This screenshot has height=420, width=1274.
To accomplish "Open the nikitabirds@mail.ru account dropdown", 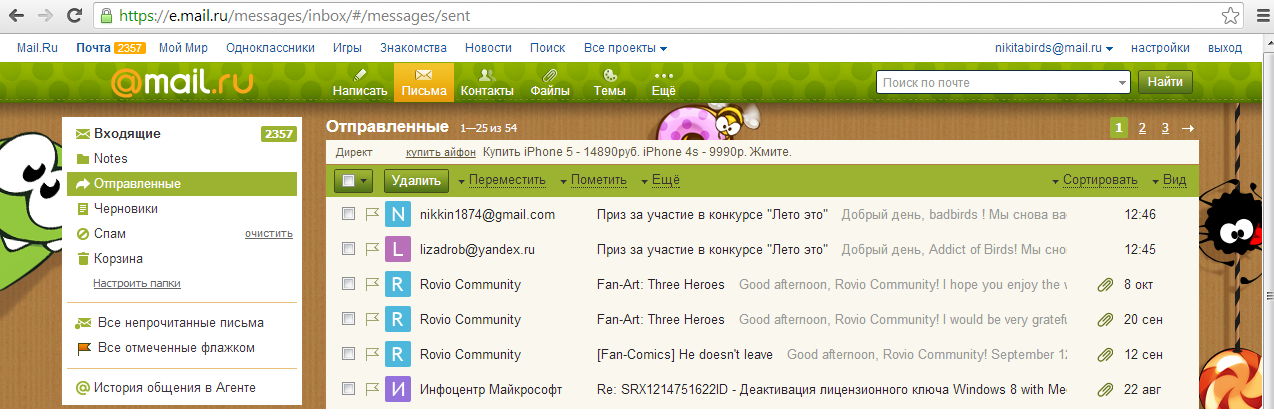I will click(1054, 47).
